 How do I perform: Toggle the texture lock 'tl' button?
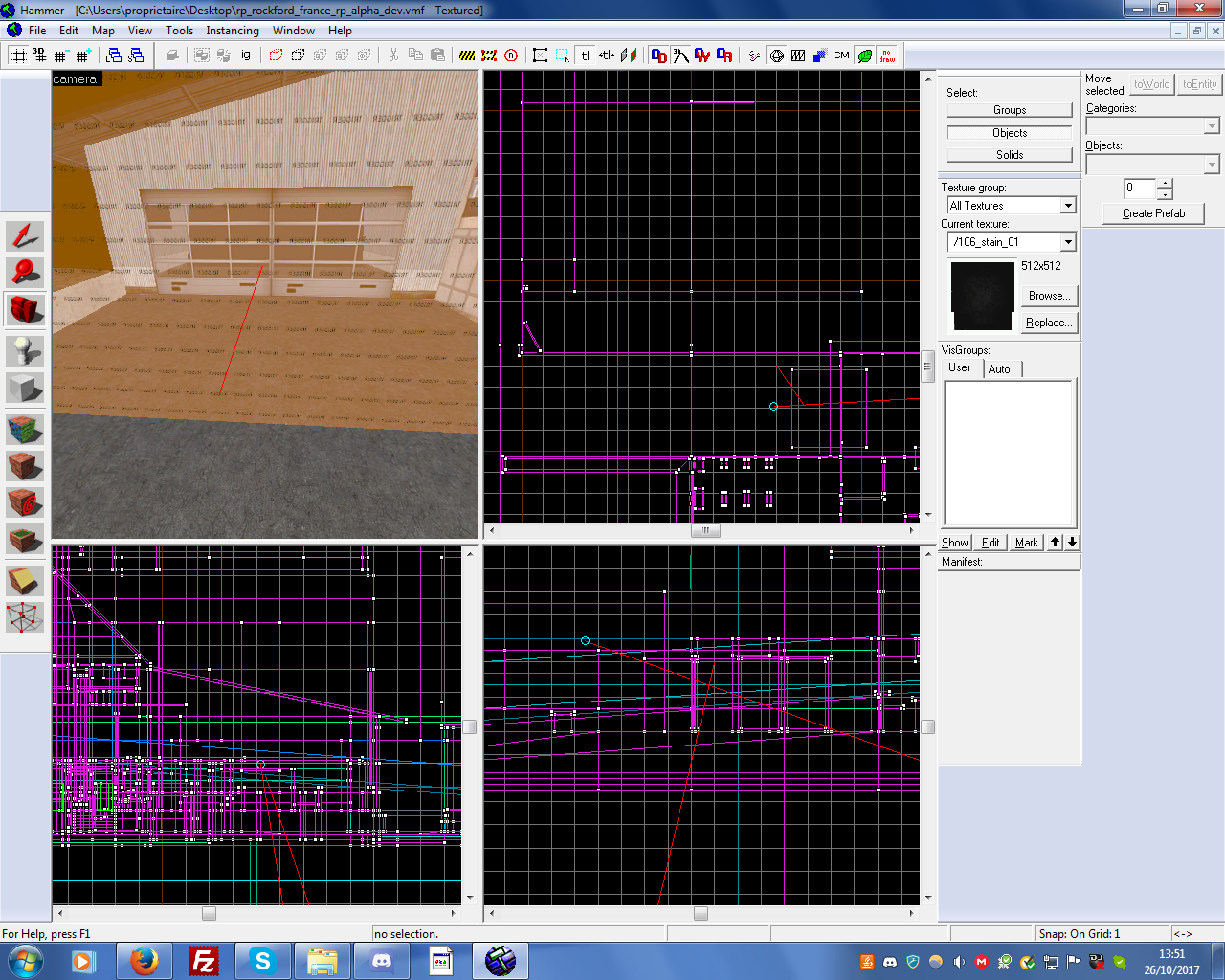coord(585,56)
